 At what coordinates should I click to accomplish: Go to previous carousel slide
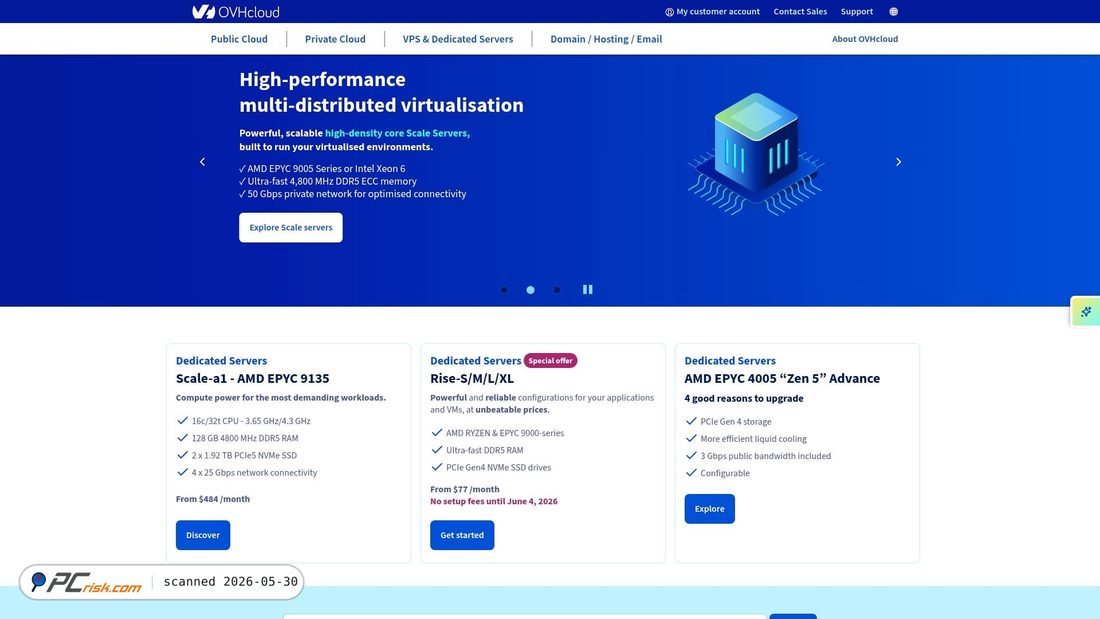(x=203, y=162)
